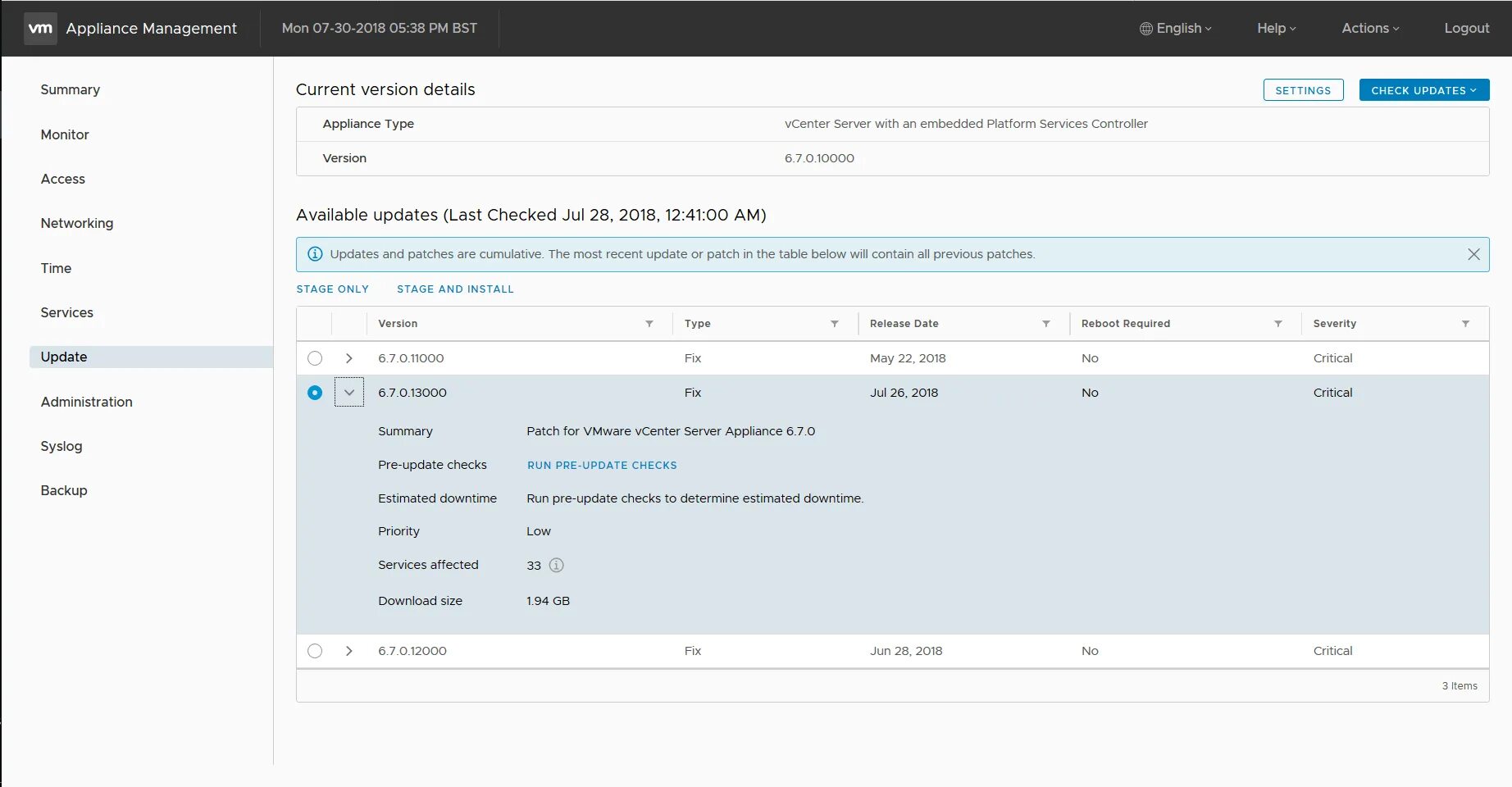Screen dimensions: 1512x787
Task: Filter the Reboot Required column
Action: pyautogui.click(x=1278, y=324)
